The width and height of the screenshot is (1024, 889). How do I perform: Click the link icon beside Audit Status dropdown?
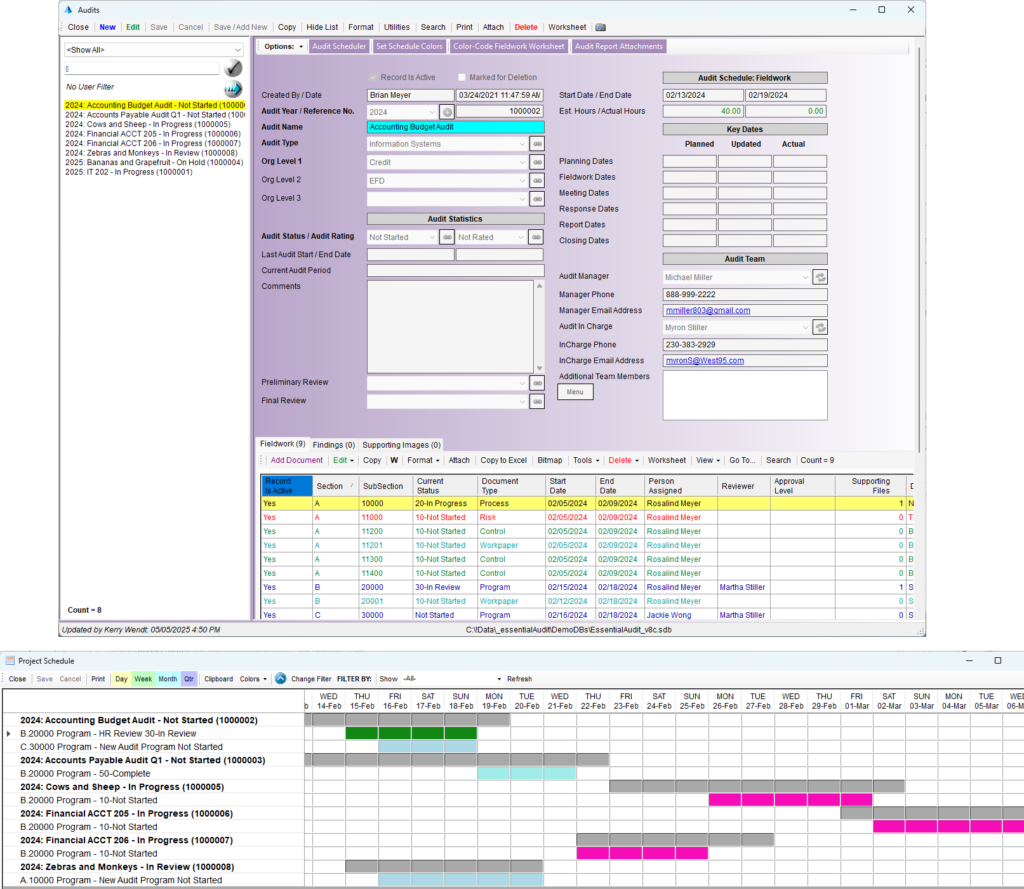[x=447, y=237]
